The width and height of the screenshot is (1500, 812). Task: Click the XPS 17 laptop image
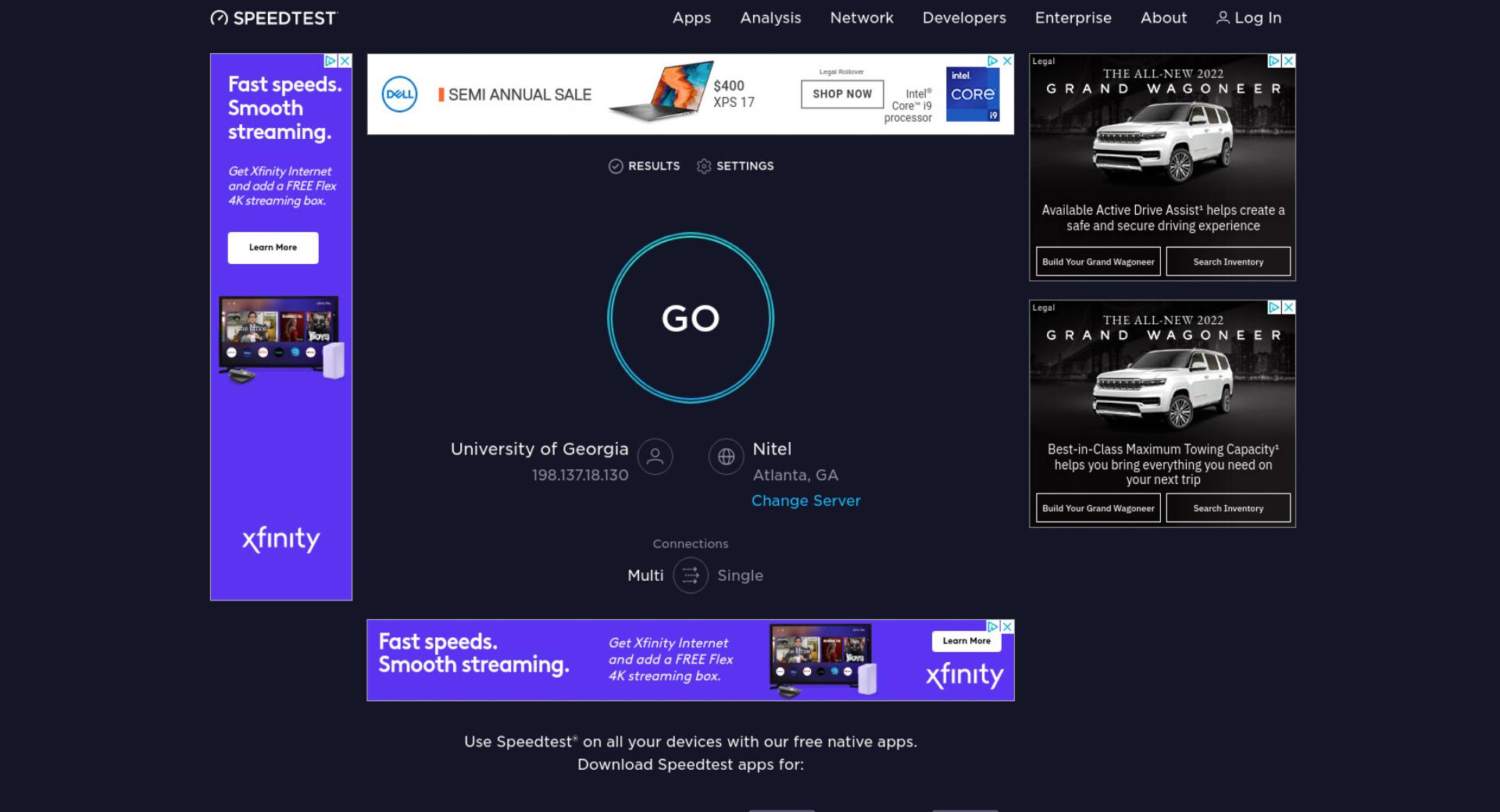tap(662, 91)
